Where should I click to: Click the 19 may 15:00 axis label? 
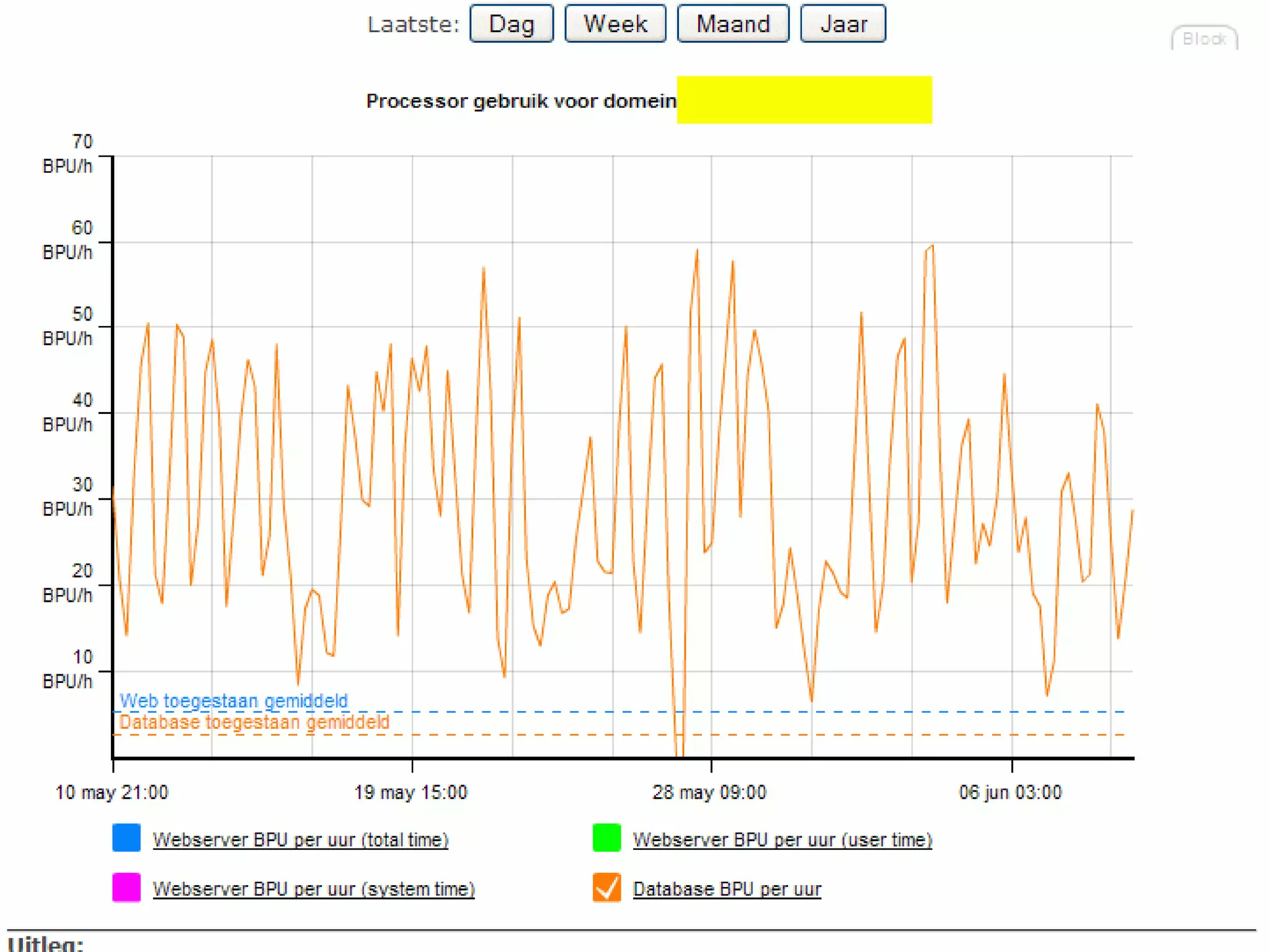411,793
